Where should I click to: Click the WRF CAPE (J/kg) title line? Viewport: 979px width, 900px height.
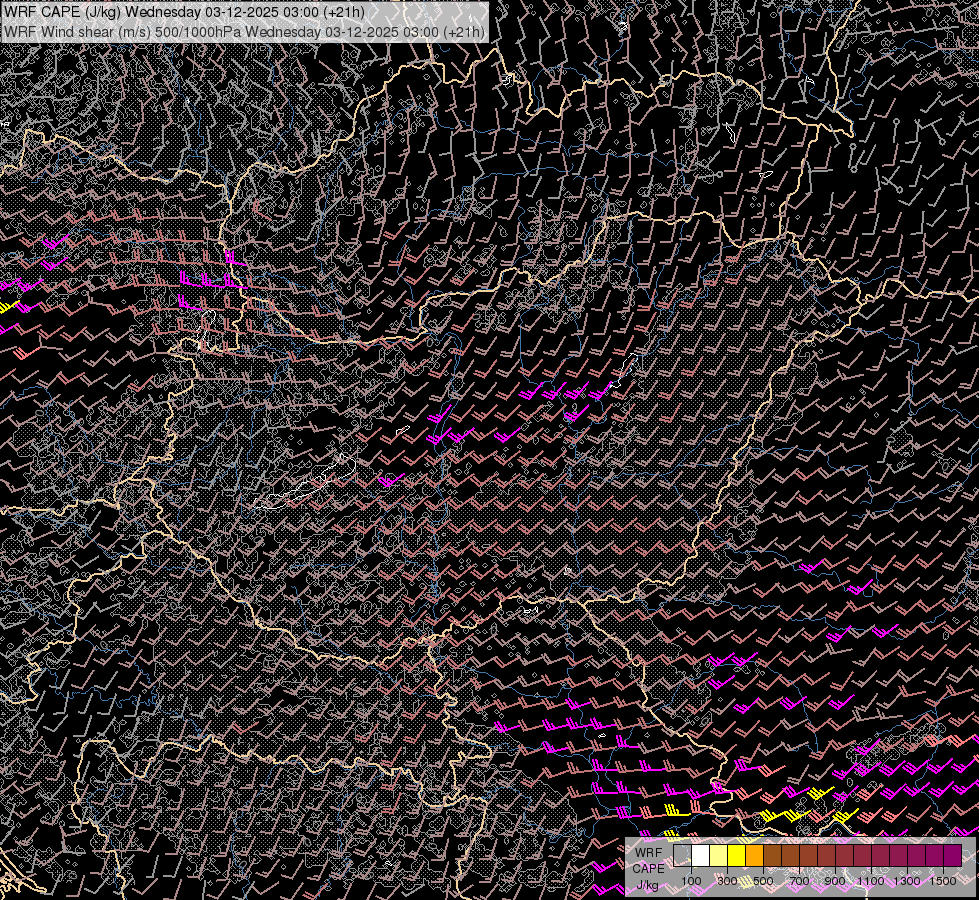[185, 12]
